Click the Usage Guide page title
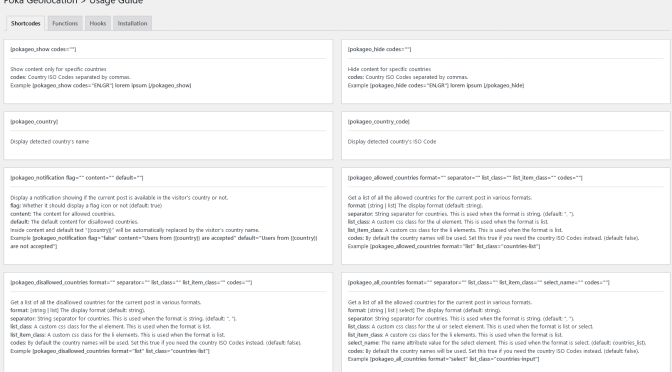This screenshot has height=372, width=672. coord(73,2)
